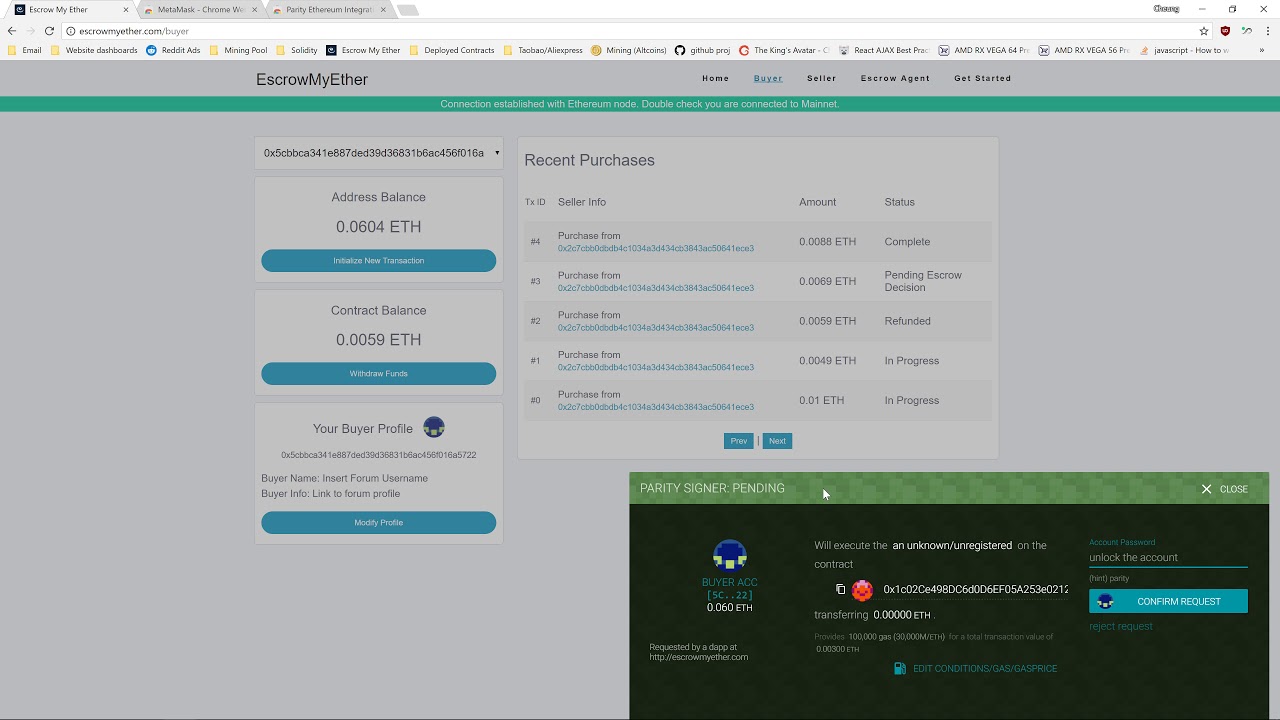Click the 'Pending Escrow Decision' status text

pos(923,281)
